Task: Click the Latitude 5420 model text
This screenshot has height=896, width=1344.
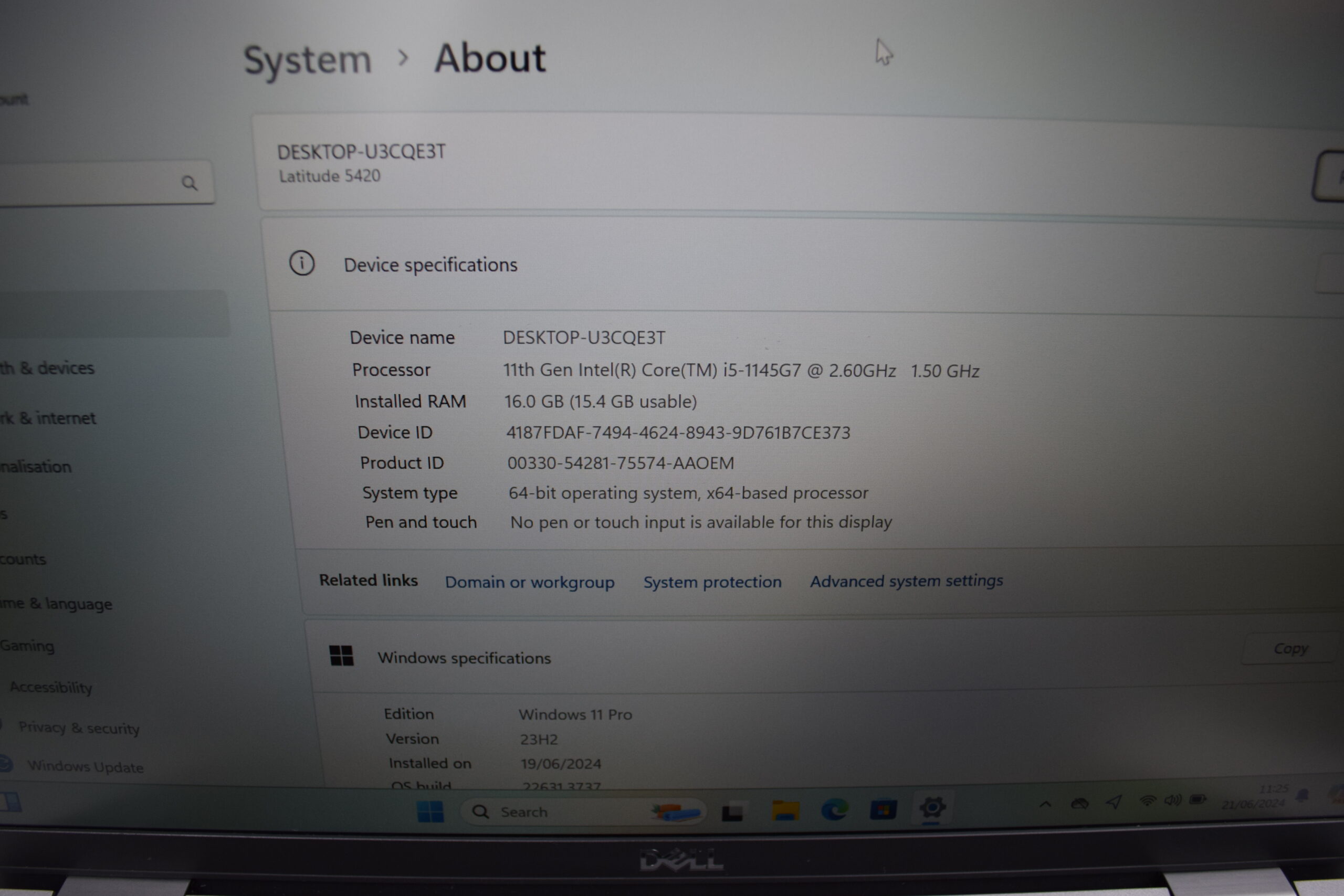Action: 330,176
